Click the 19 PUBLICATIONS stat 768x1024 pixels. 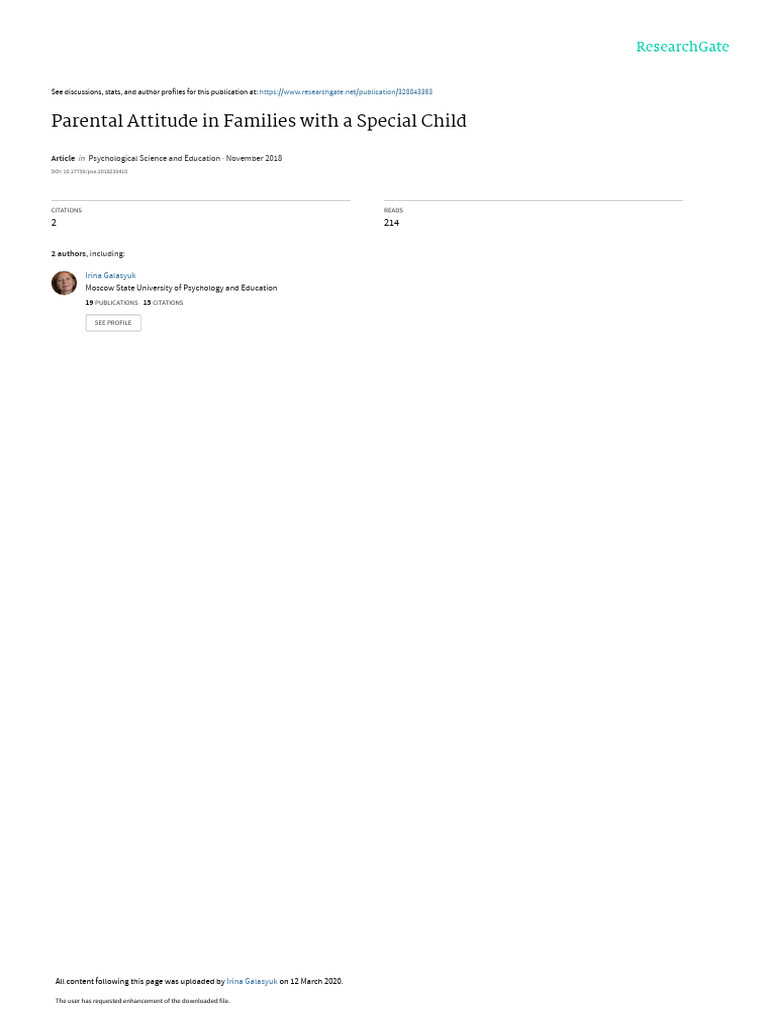click(x=112, y=303)
